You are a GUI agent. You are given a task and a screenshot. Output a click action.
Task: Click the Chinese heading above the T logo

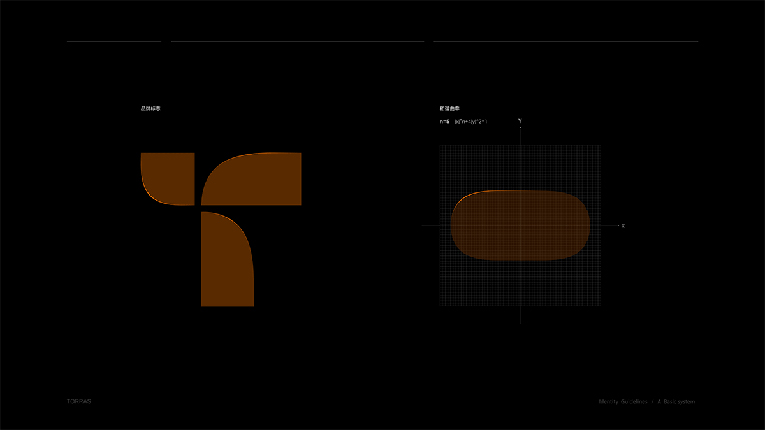coord(151,108)
